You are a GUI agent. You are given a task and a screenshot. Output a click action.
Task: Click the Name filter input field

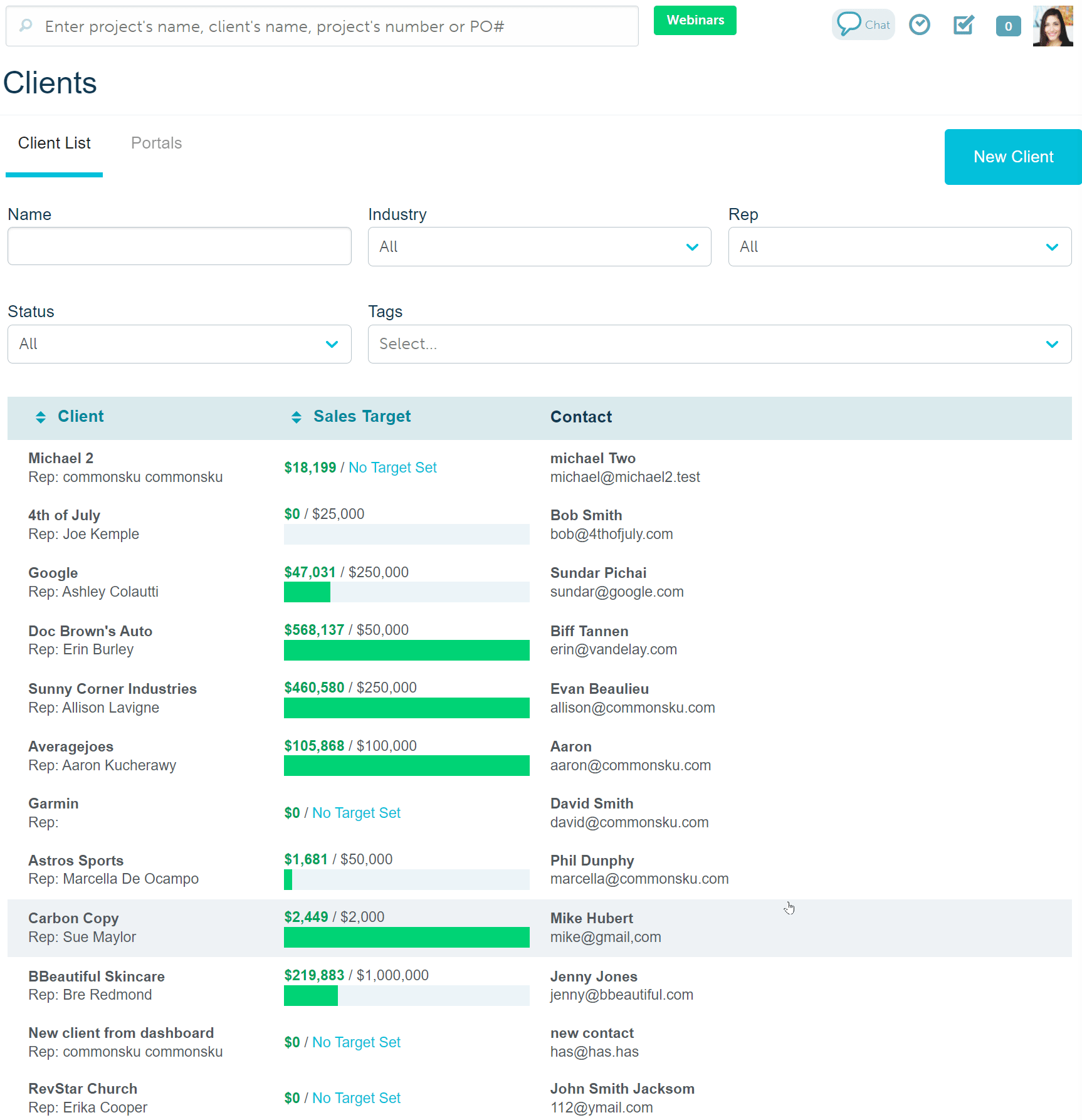(179, 246)
